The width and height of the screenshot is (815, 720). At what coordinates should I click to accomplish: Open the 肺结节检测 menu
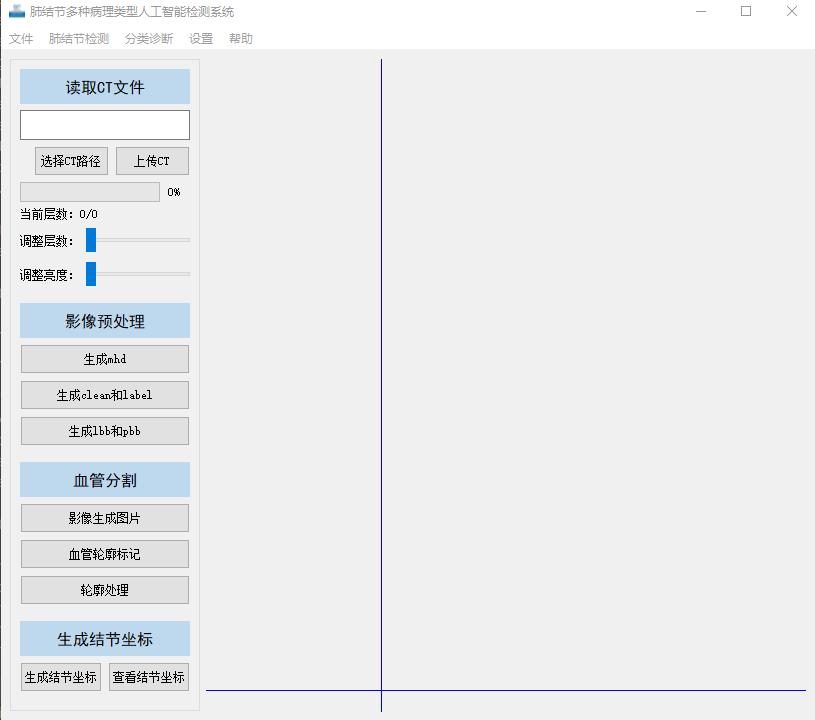point(78,38)
